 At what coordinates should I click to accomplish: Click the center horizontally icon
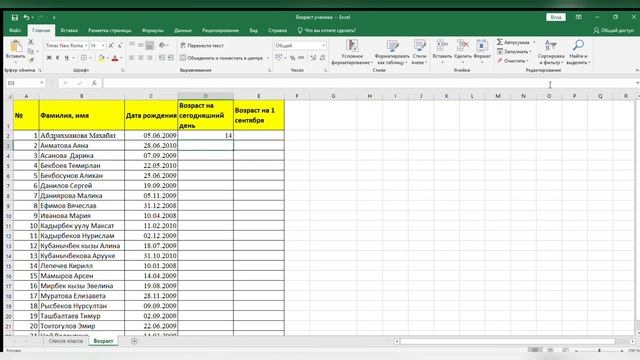pyautogui.click(x=141, y=58)
